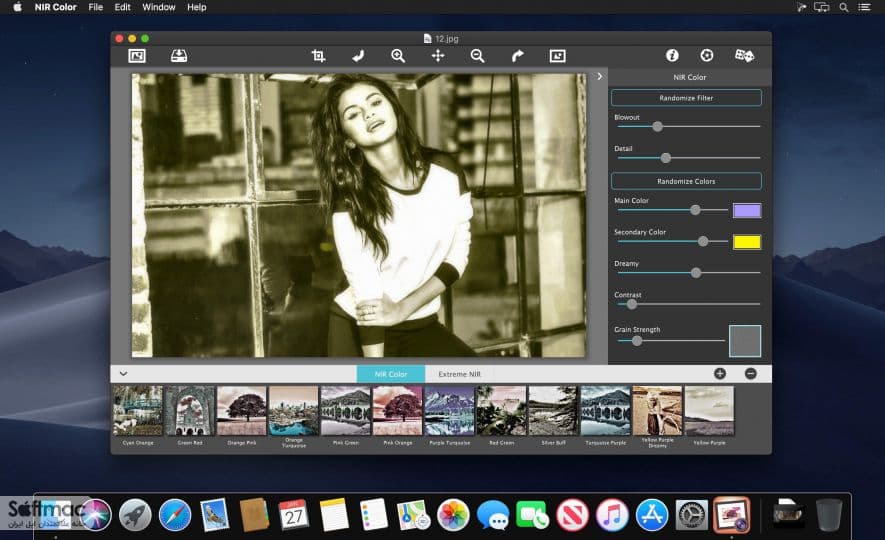Click the save/export tray icon
Image resolution: width=885 pixels, height=540 pixels.
[179, 56]
